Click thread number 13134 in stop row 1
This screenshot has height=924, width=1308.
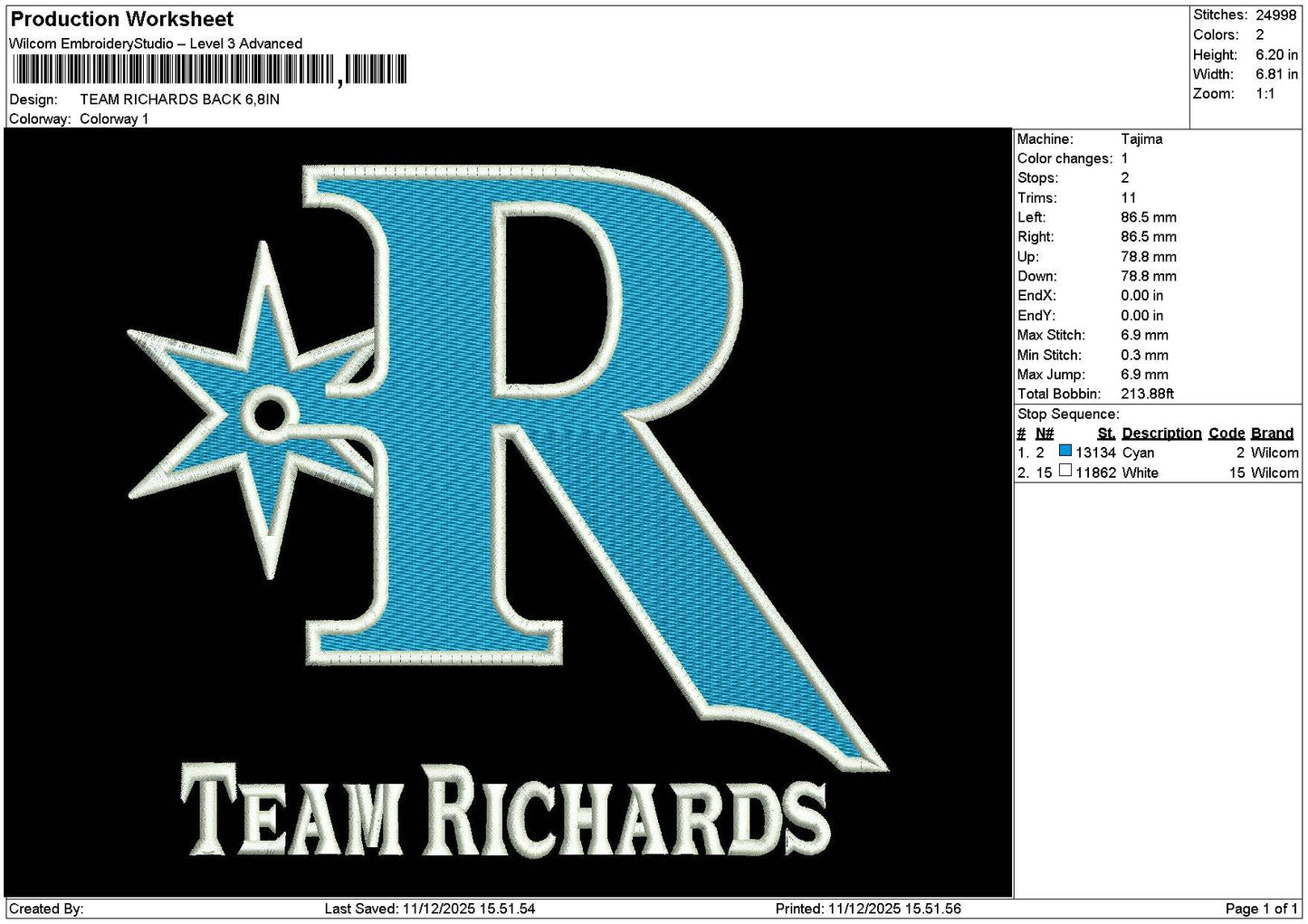click(1095, 452)
